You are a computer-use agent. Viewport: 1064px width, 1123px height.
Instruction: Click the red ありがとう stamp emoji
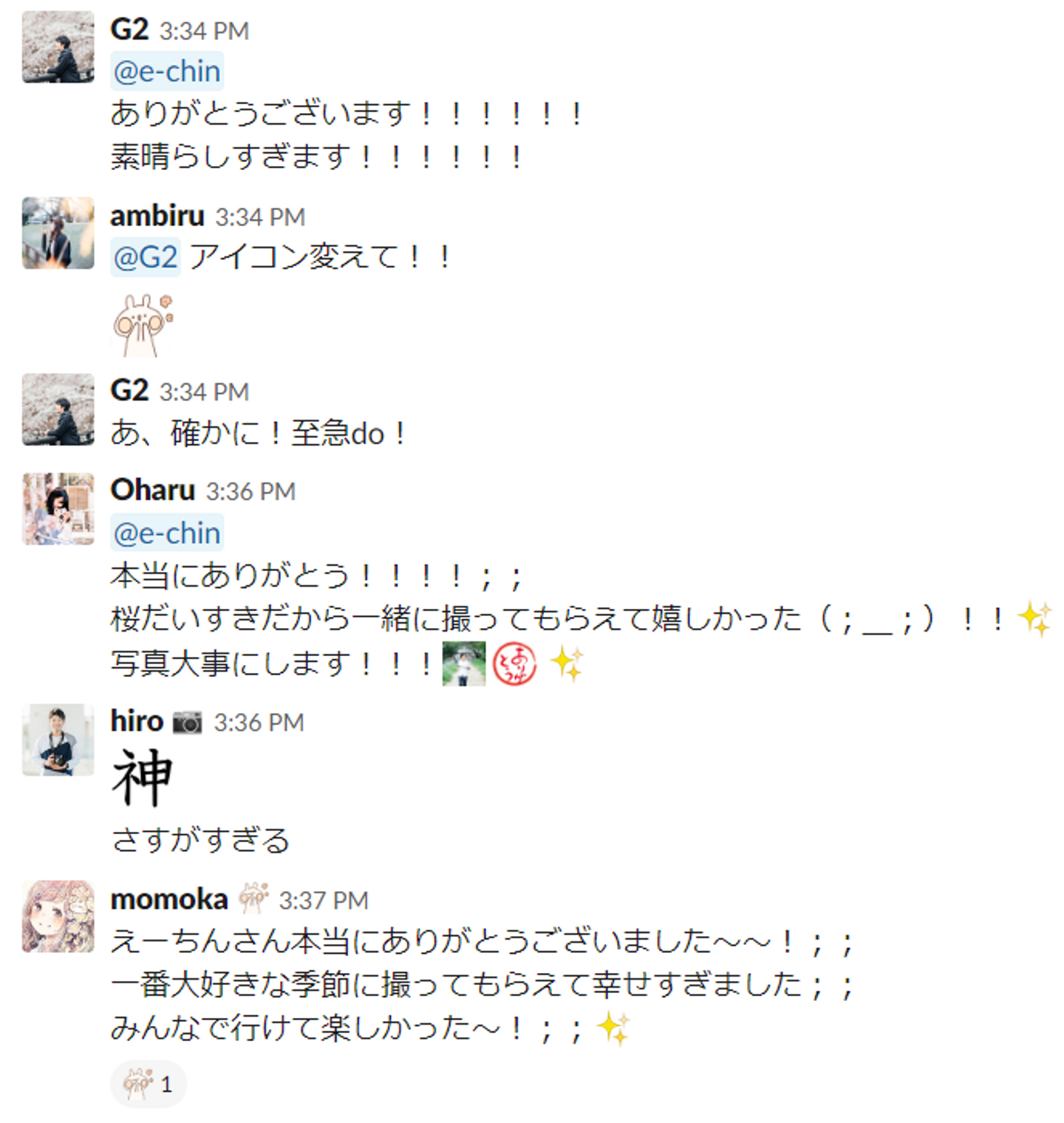click(514, 663)
